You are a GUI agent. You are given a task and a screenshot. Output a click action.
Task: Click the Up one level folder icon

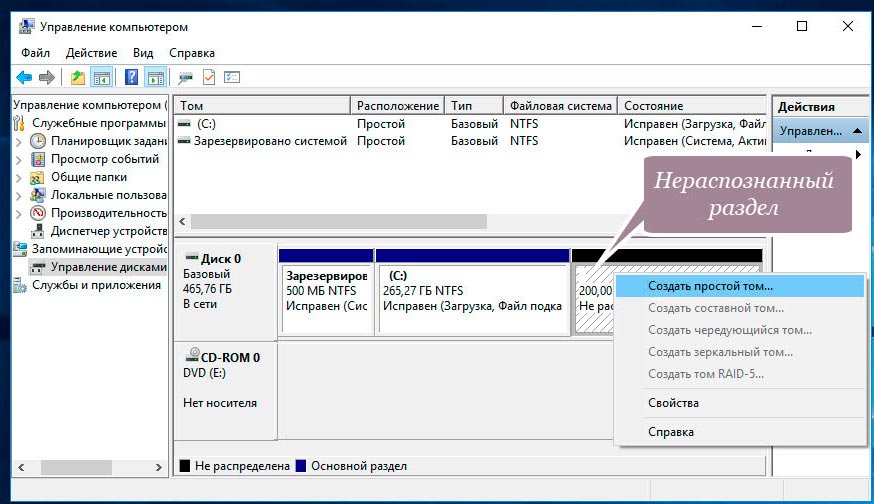tap(78, 77)
